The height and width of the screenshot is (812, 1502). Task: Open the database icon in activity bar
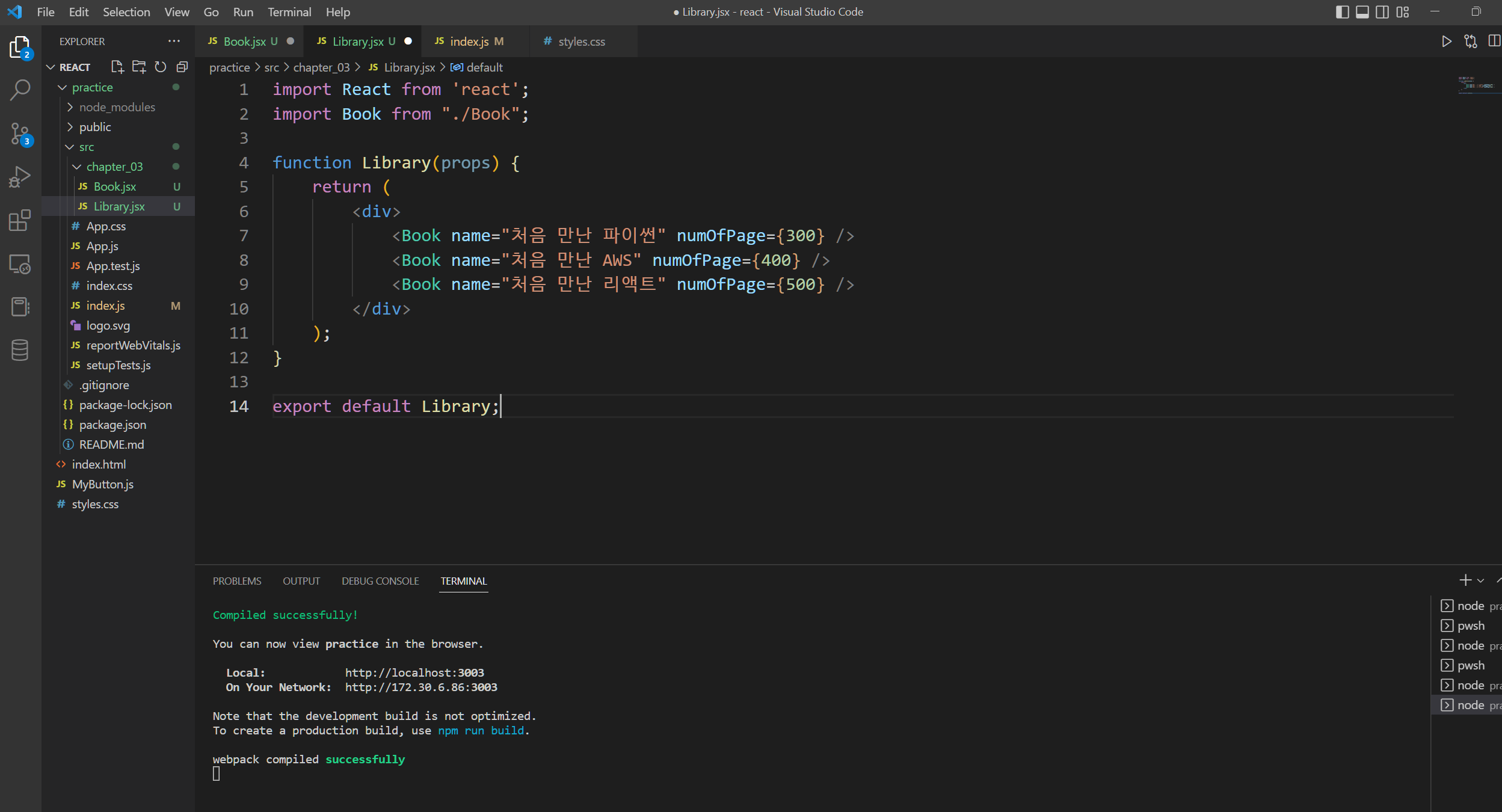pos(20,350)
